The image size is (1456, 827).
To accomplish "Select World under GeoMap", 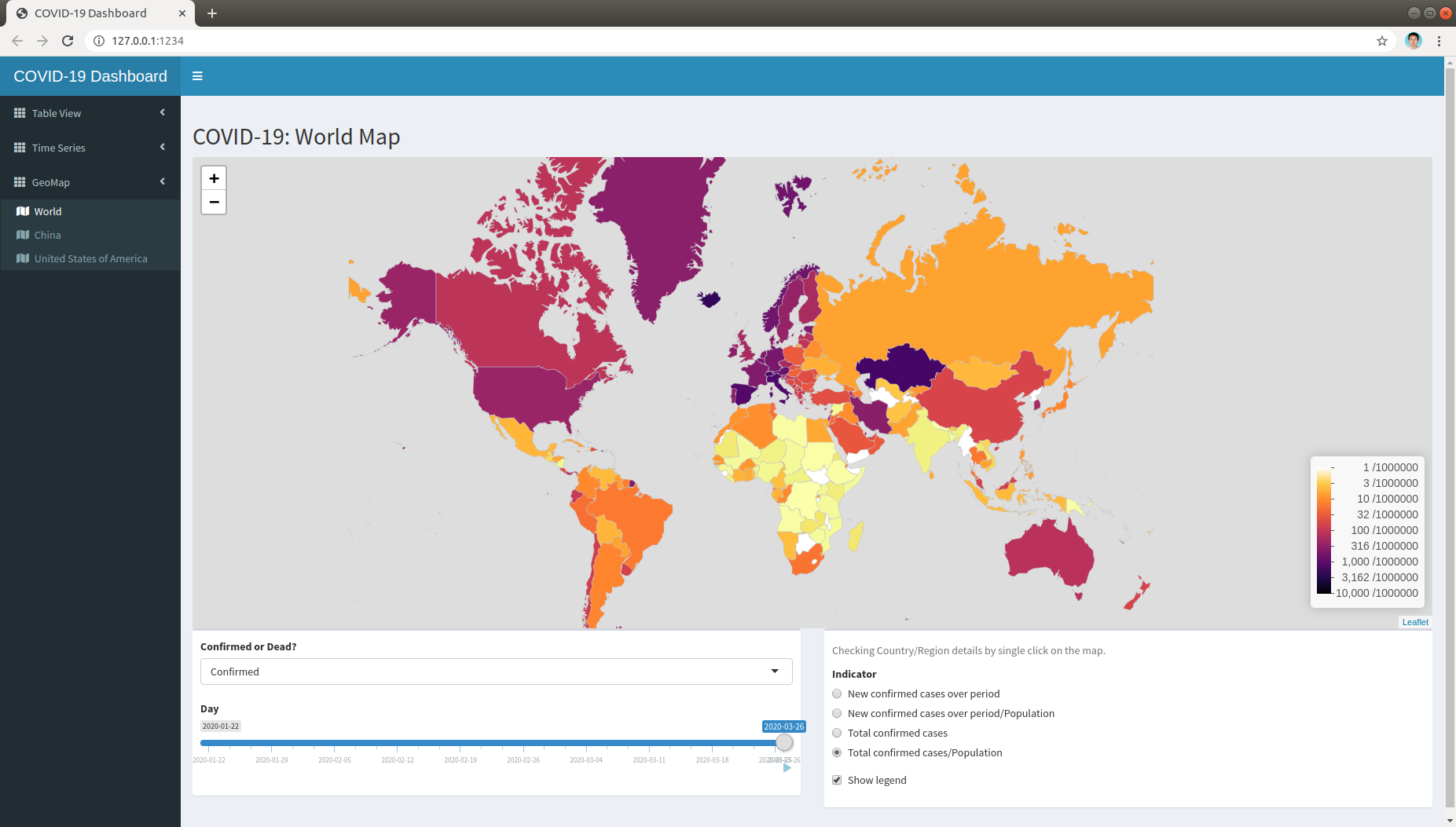I will [x=90, y=211].
